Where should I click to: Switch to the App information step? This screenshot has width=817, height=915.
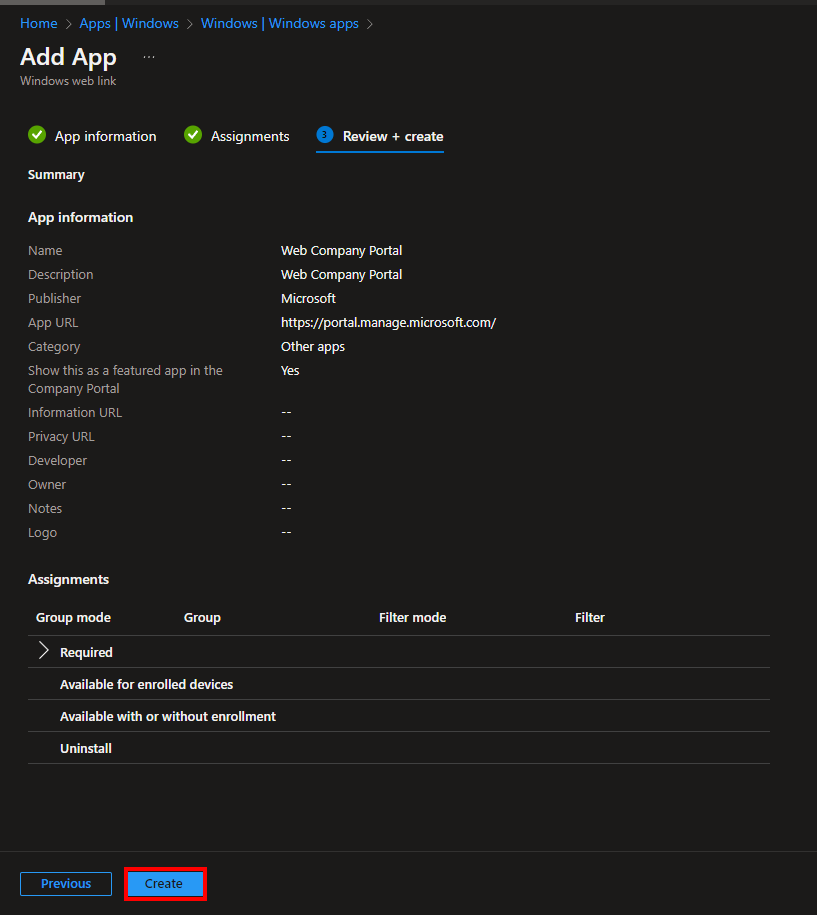(105, 136)
